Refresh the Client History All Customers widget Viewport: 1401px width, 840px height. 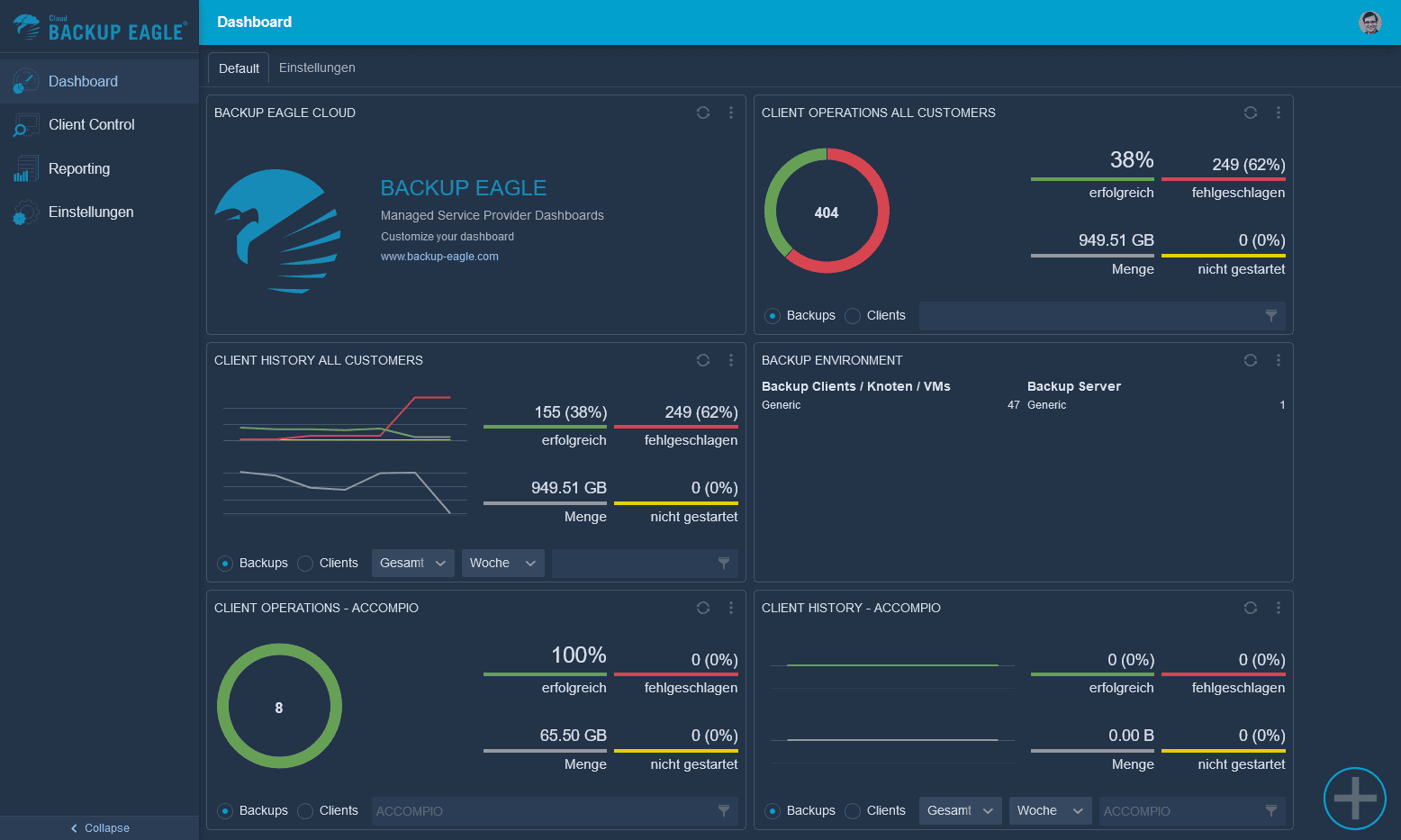(x=703, y=360)
